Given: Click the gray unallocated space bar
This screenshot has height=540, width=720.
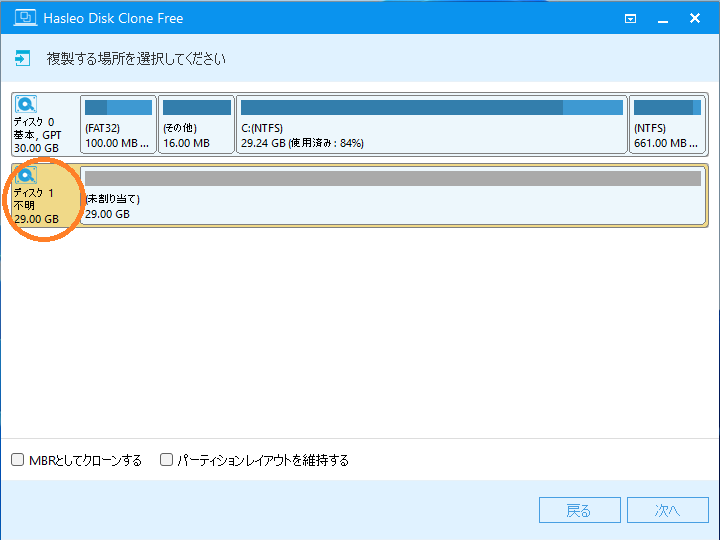Looking at the screenshot, I should click(393, 178).
